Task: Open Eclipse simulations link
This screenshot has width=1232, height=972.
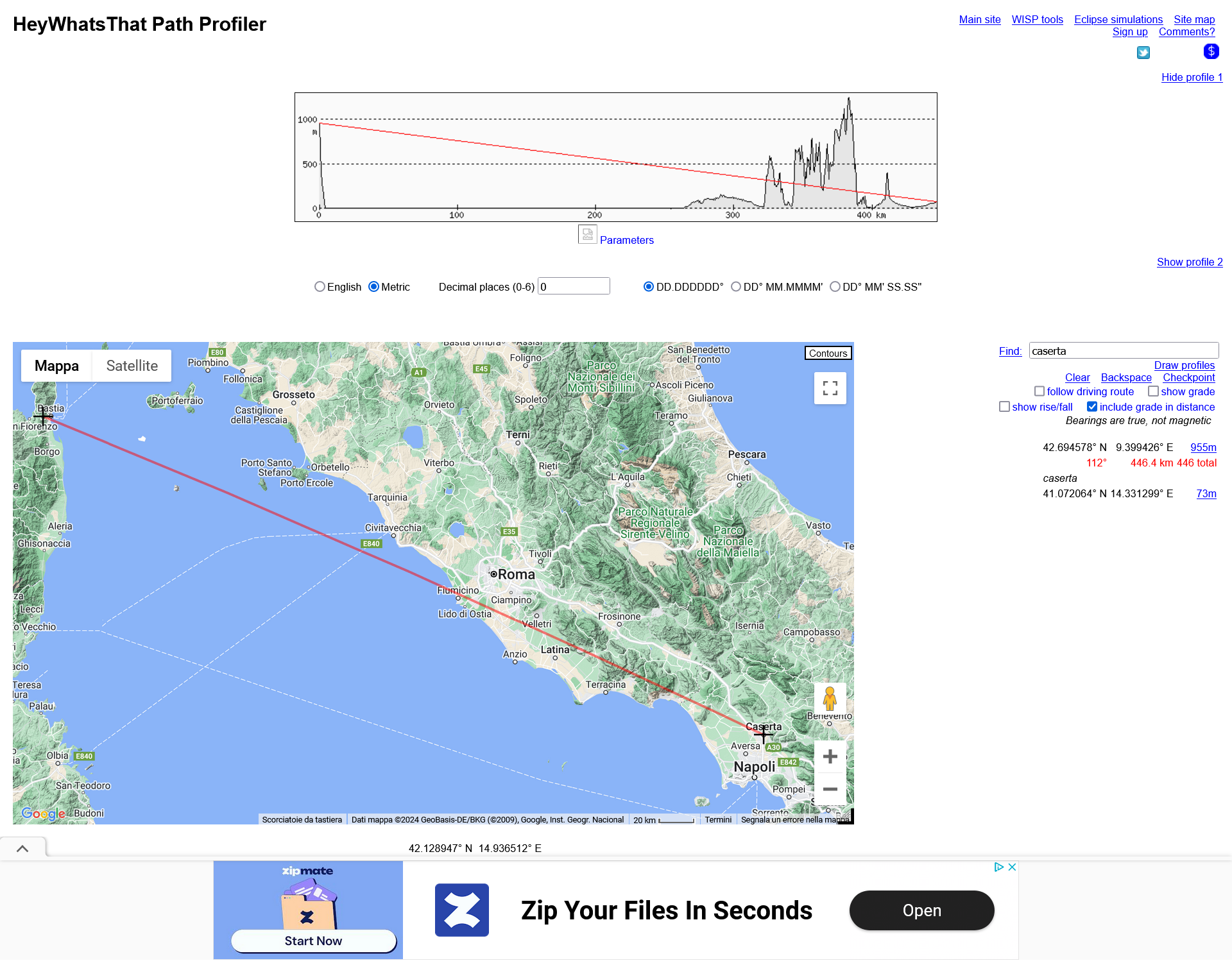Action: (1118, 20)
